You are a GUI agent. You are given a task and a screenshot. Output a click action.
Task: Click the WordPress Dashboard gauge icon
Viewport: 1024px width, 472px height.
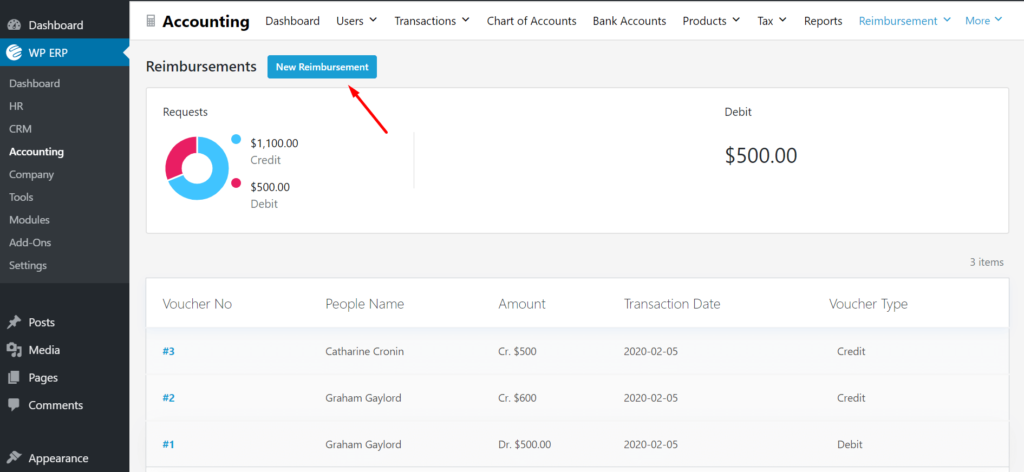pyautogui.click(x=14, y=25)
